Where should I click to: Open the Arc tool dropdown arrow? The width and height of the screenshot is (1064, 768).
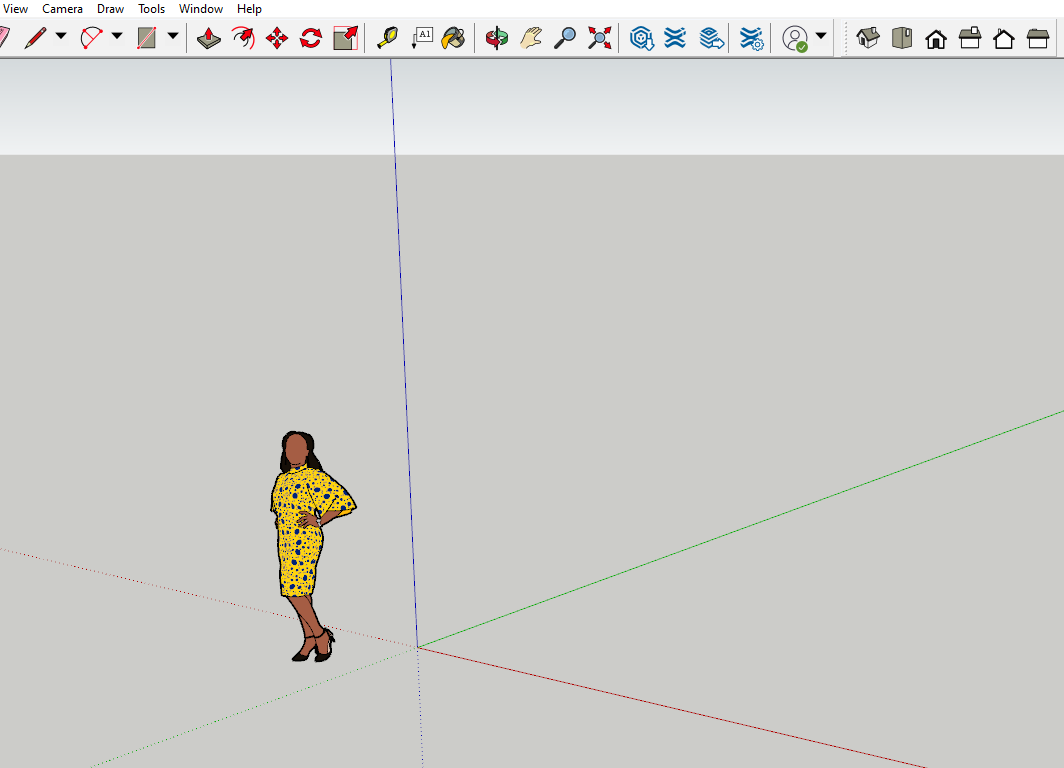coord(117,37)
